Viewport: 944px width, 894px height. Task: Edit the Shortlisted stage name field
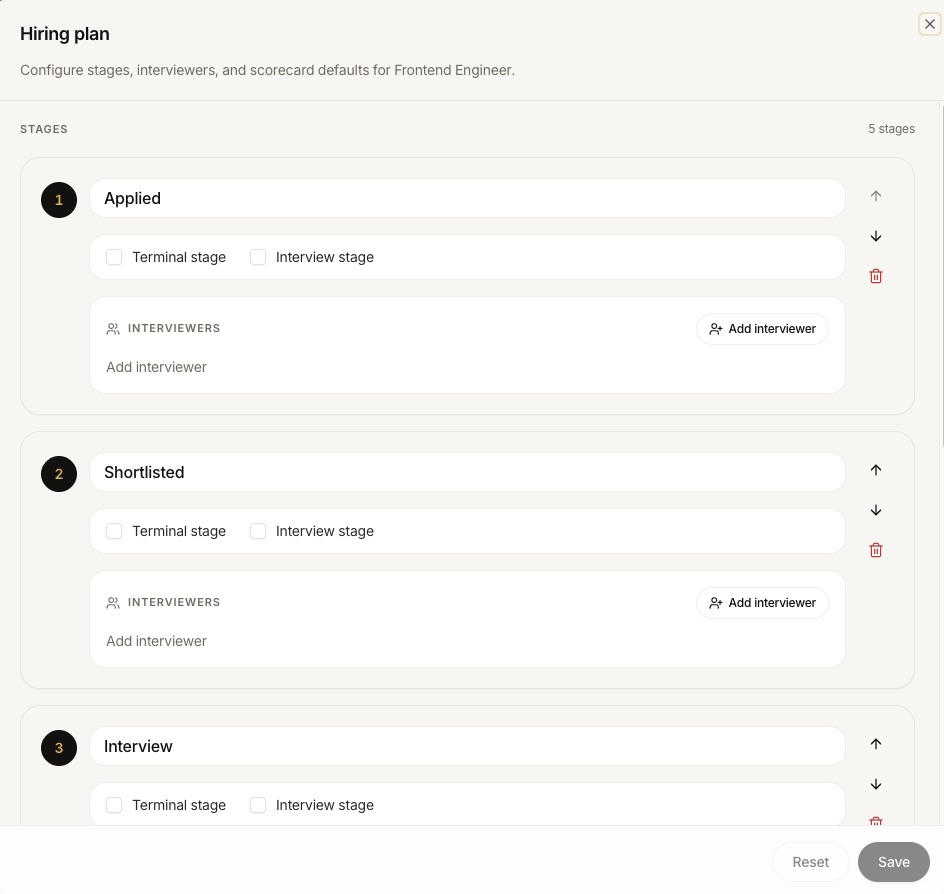467,472
